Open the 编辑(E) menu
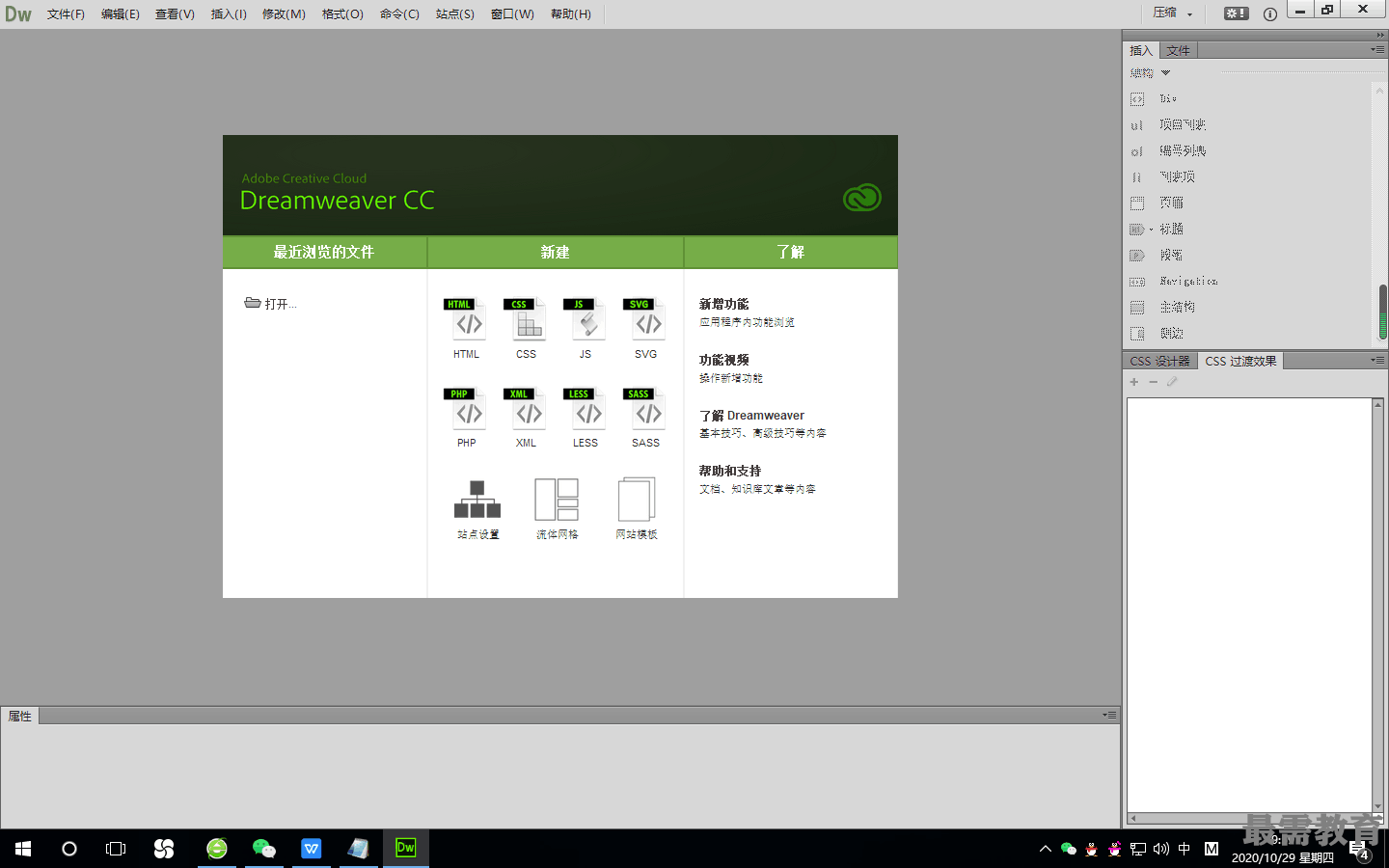 (x=120, y=14)
